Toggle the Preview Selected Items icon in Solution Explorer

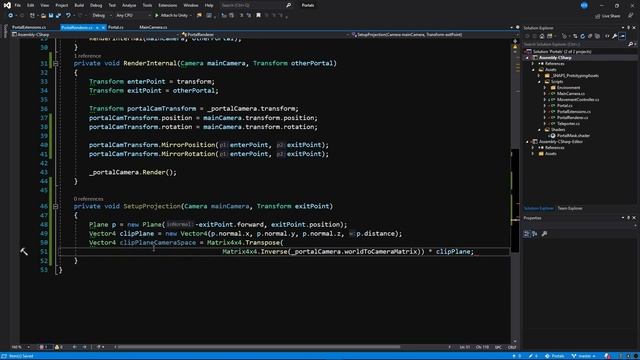pyautogui.click(x=622, y=36)
